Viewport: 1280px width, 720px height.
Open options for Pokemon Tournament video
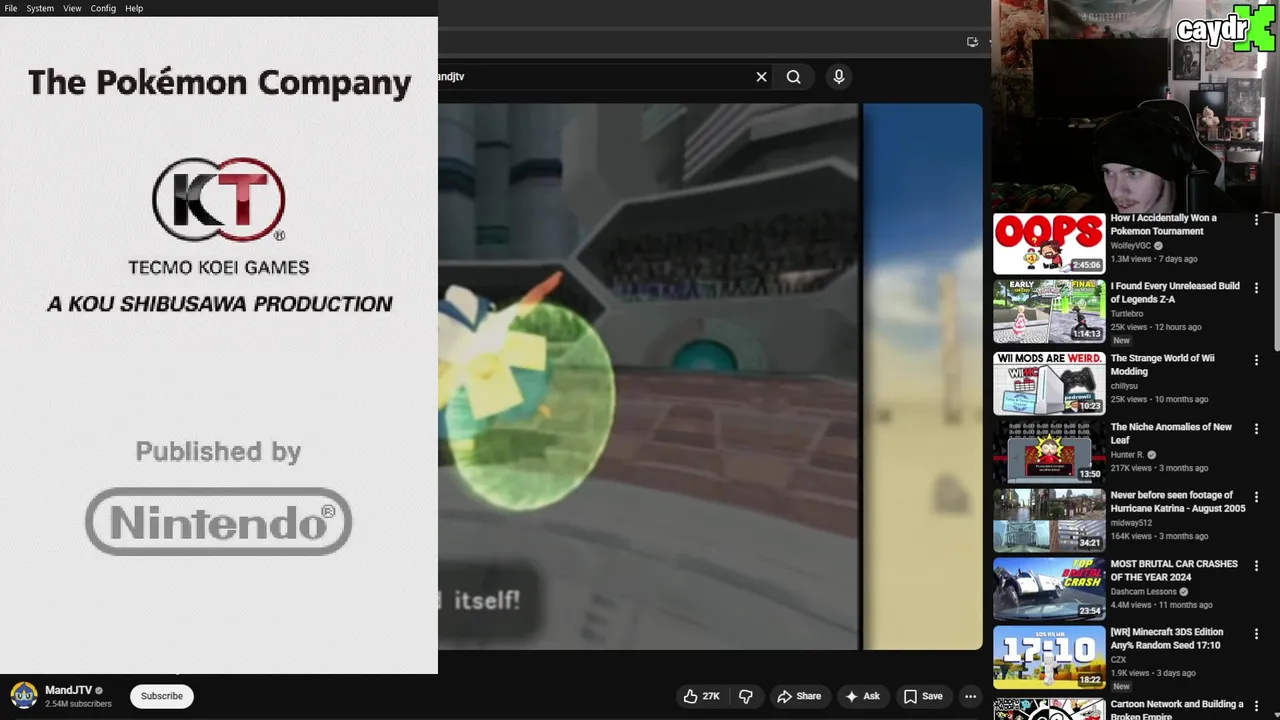(x=1256, y=220)
